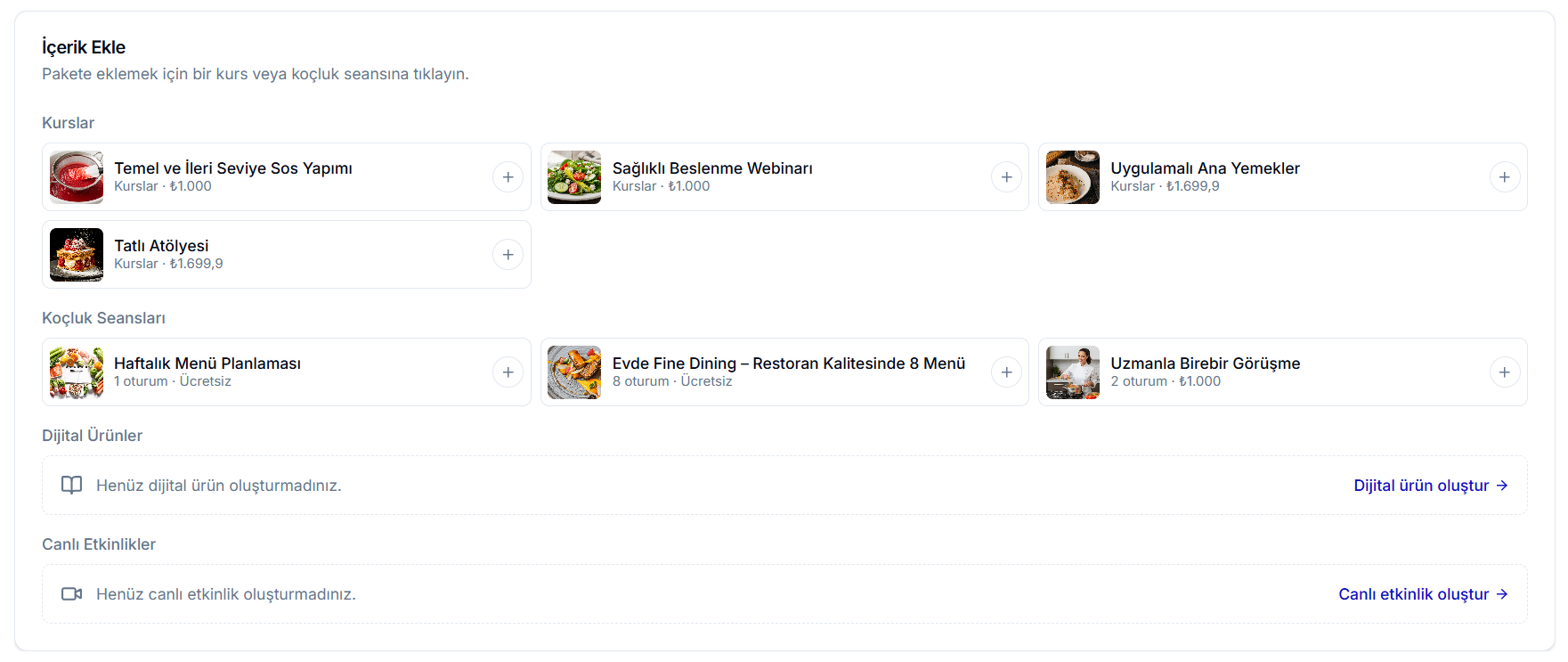
Task: Select the Haftalık Menü Planlaması vegetables thumbnail
Action: (x=77, y=372)
